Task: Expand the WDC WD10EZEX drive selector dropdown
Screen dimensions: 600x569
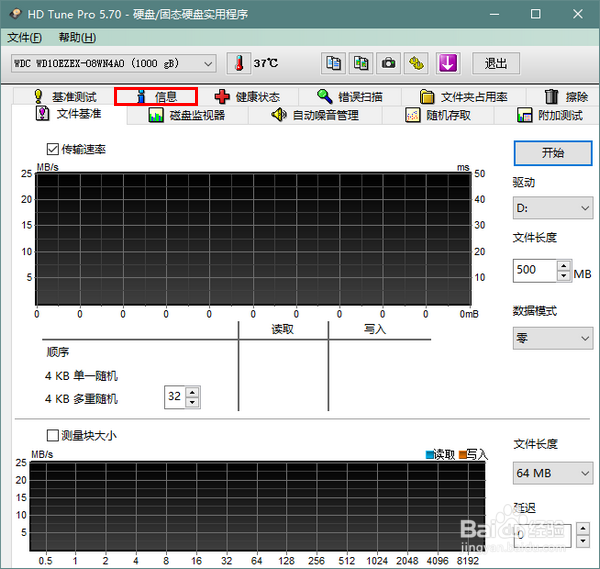Action: [x=114, y=64]
